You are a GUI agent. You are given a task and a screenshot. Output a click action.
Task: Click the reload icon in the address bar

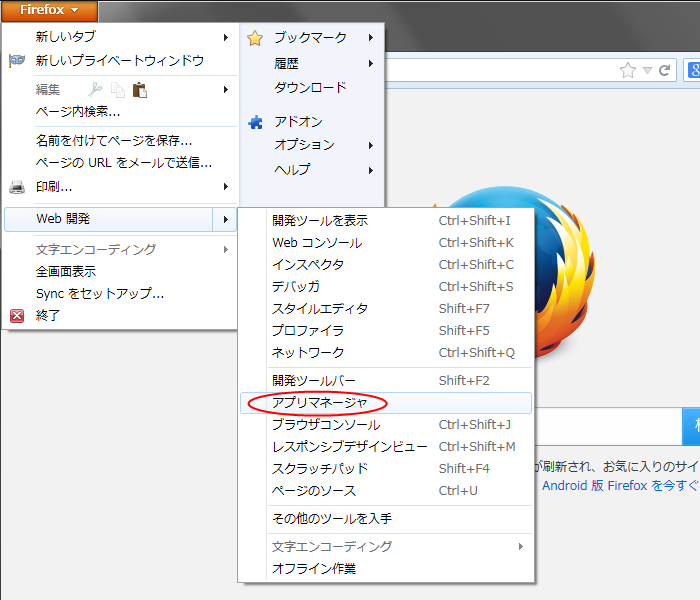point(664,70)
